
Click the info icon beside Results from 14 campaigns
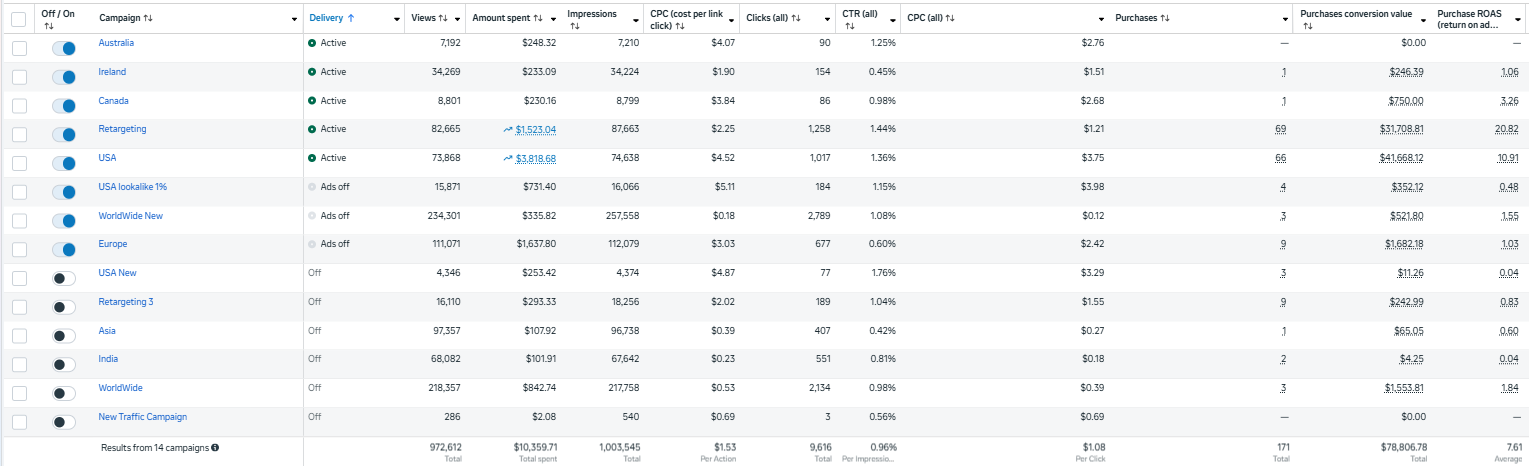click(216, 448)
